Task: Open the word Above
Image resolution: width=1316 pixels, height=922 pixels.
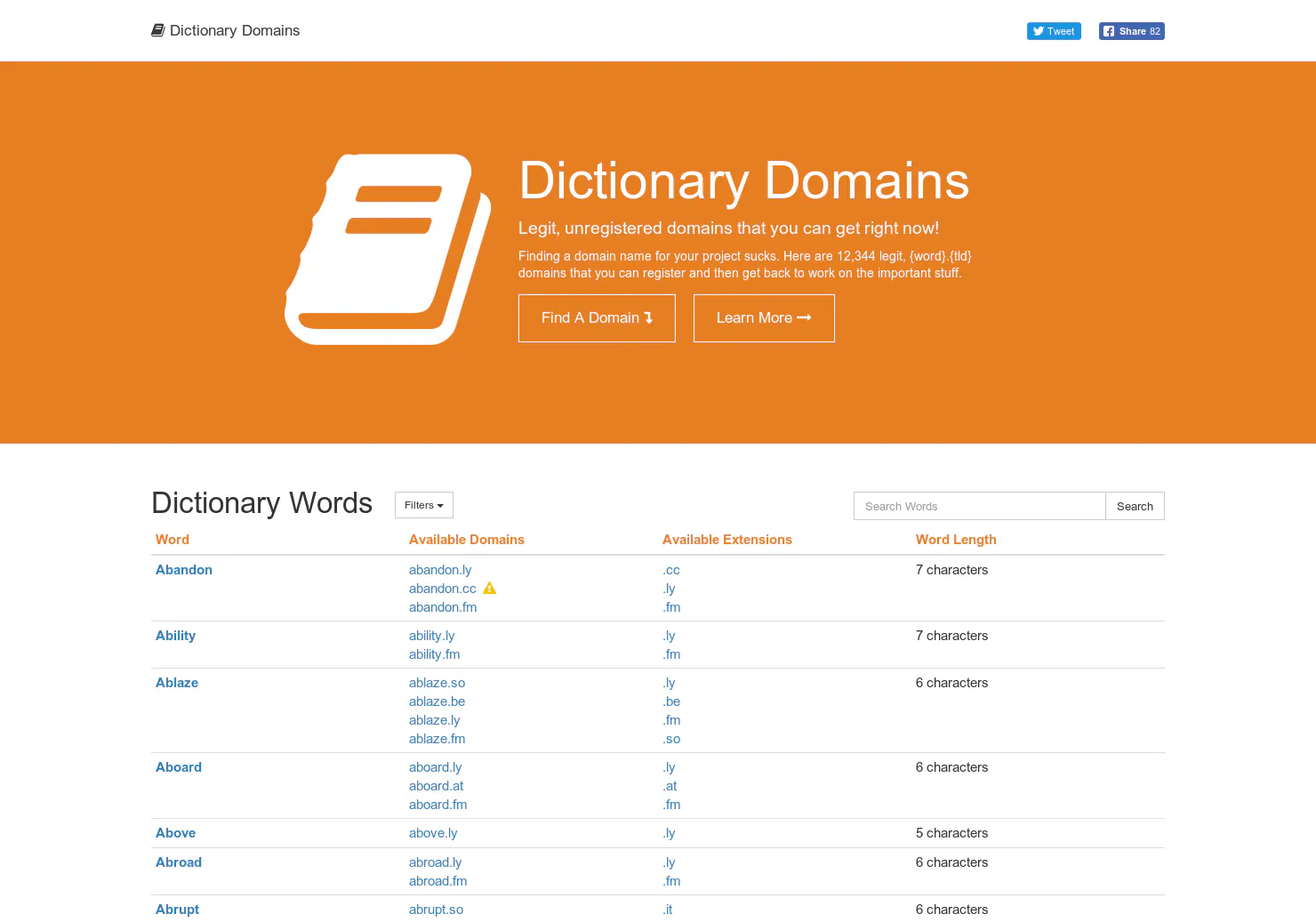Action: click(175, 833)
